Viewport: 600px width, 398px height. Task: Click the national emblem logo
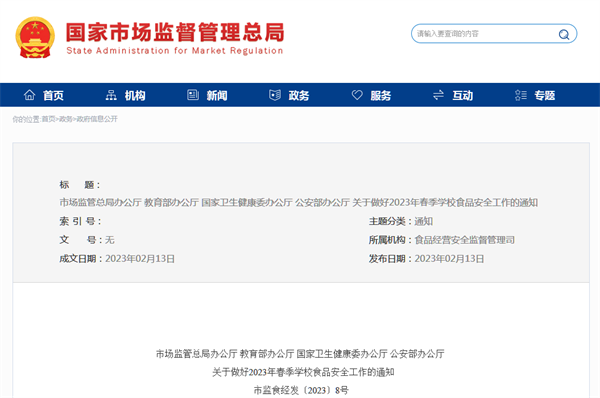pyautogui.click(x=35, y=37)
